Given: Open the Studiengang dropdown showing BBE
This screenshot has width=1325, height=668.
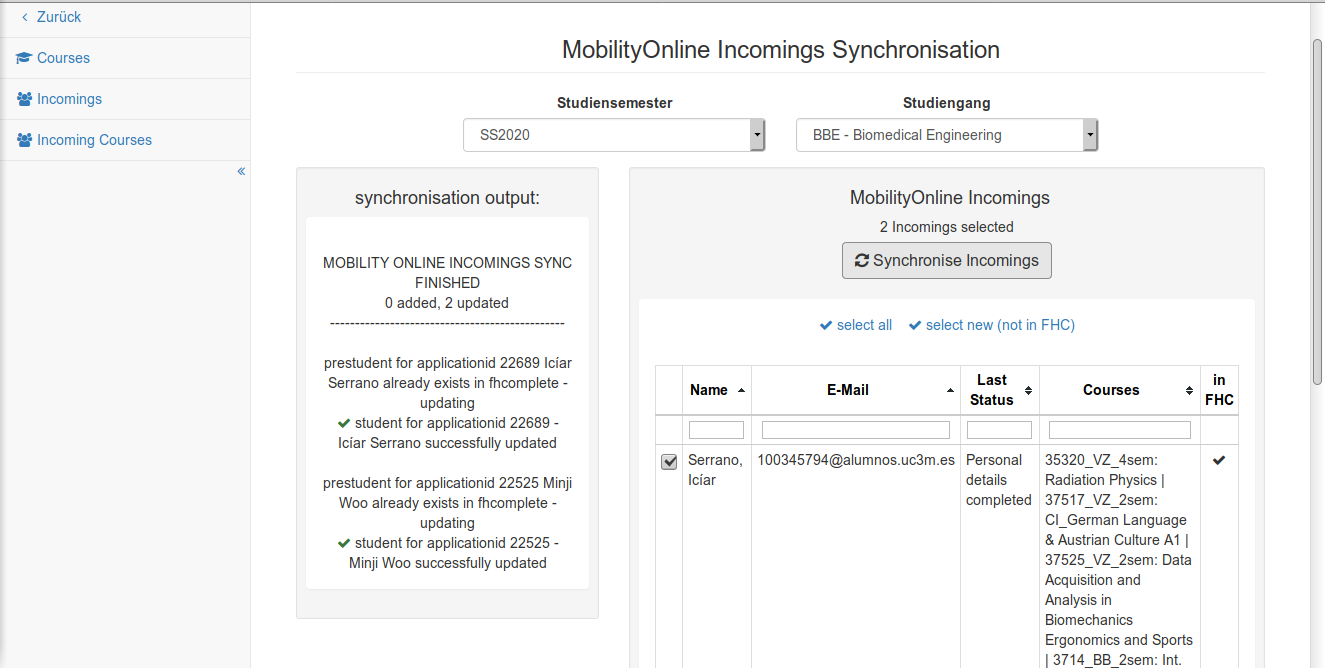Looking at the screenshot, I should coord(947,135).
